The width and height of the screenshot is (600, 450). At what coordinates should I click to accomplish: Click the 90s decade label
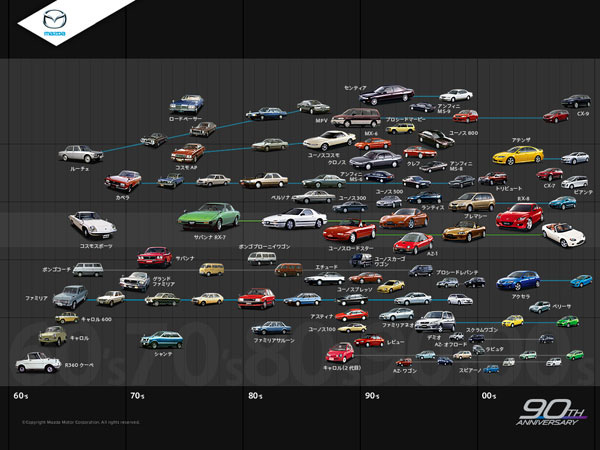coord(372,396)
